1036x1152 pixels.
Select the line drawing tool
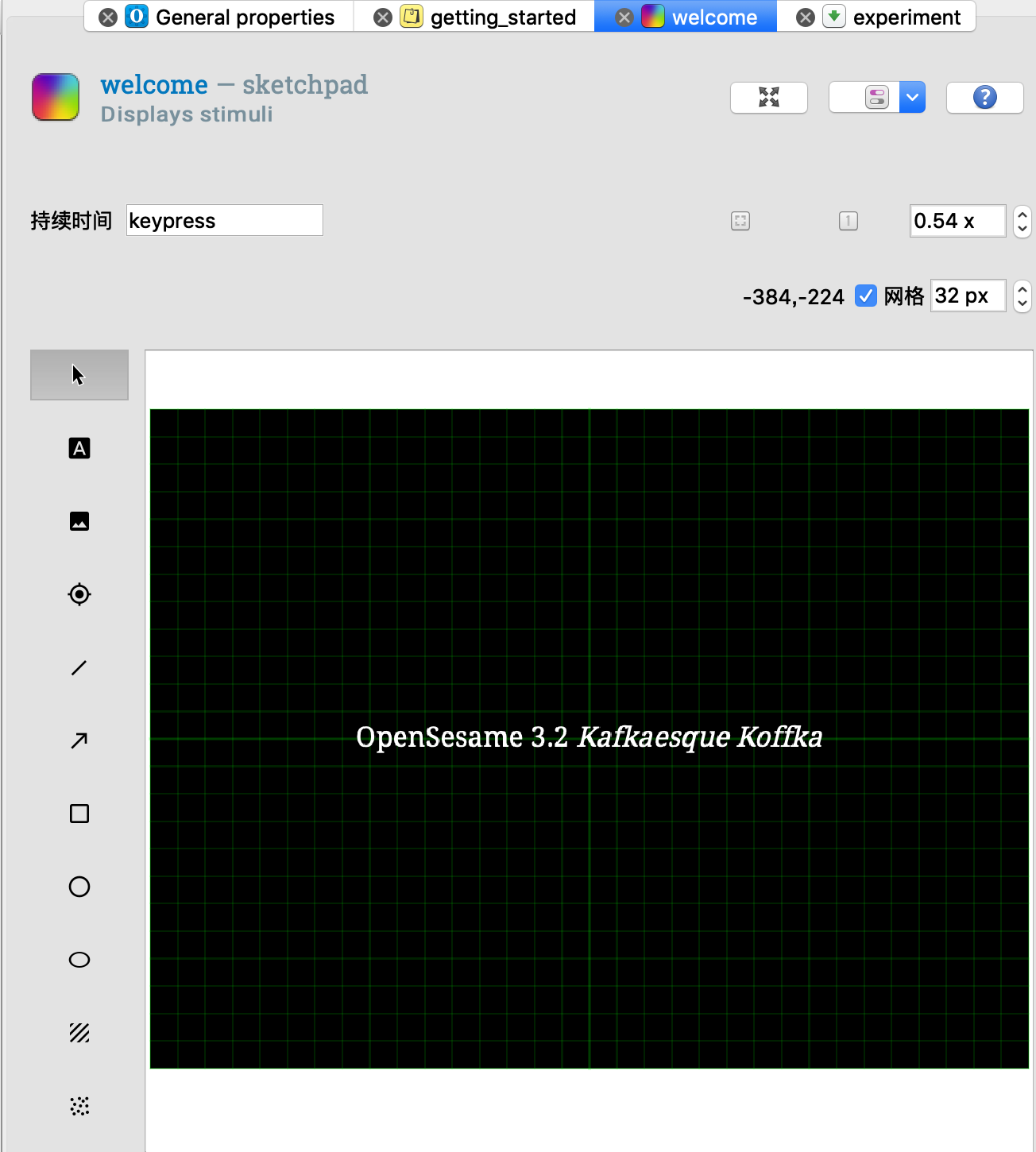click(x=79, y=667)
